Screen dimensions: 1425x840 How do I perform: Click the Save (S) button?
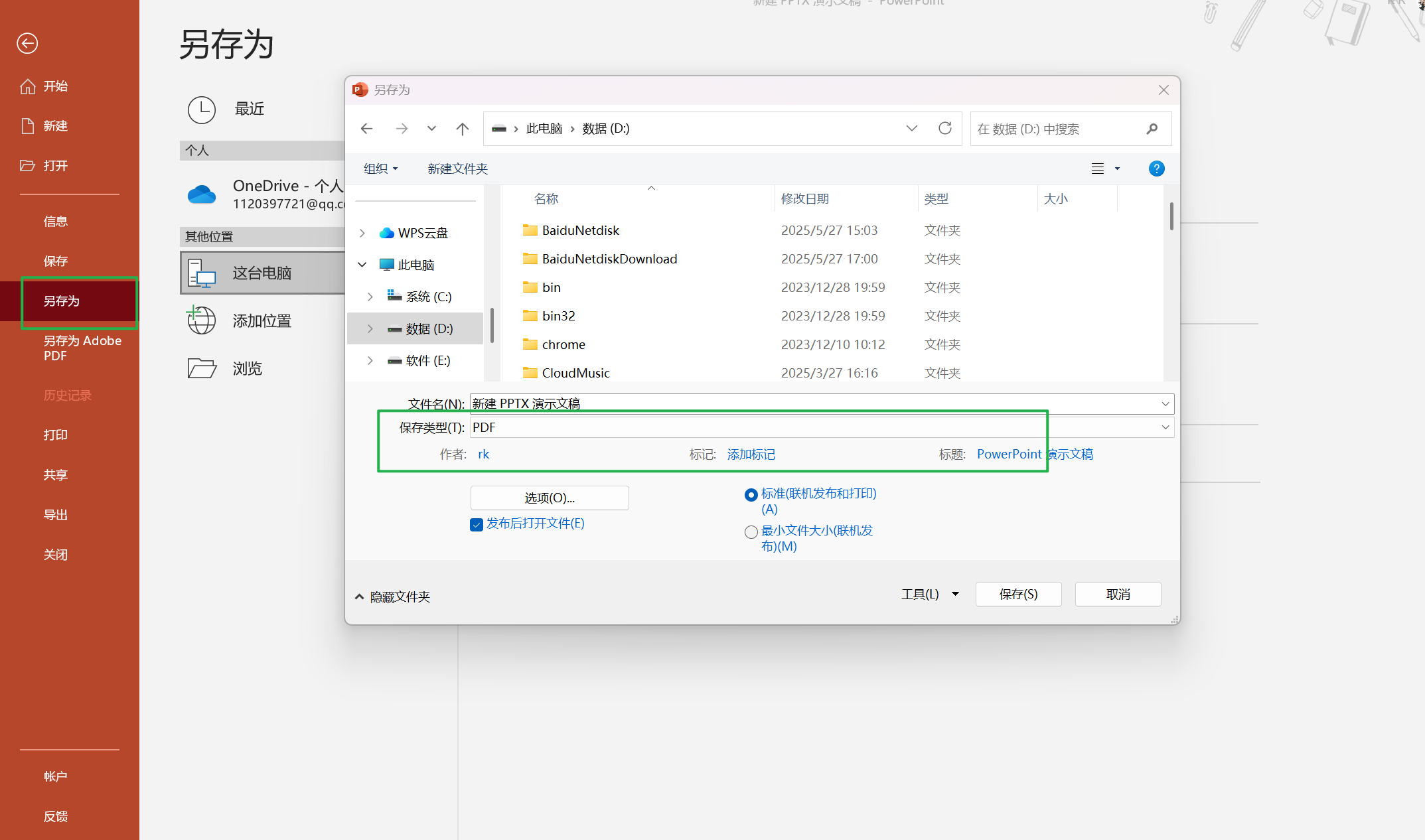click(x=1018, y=594)
